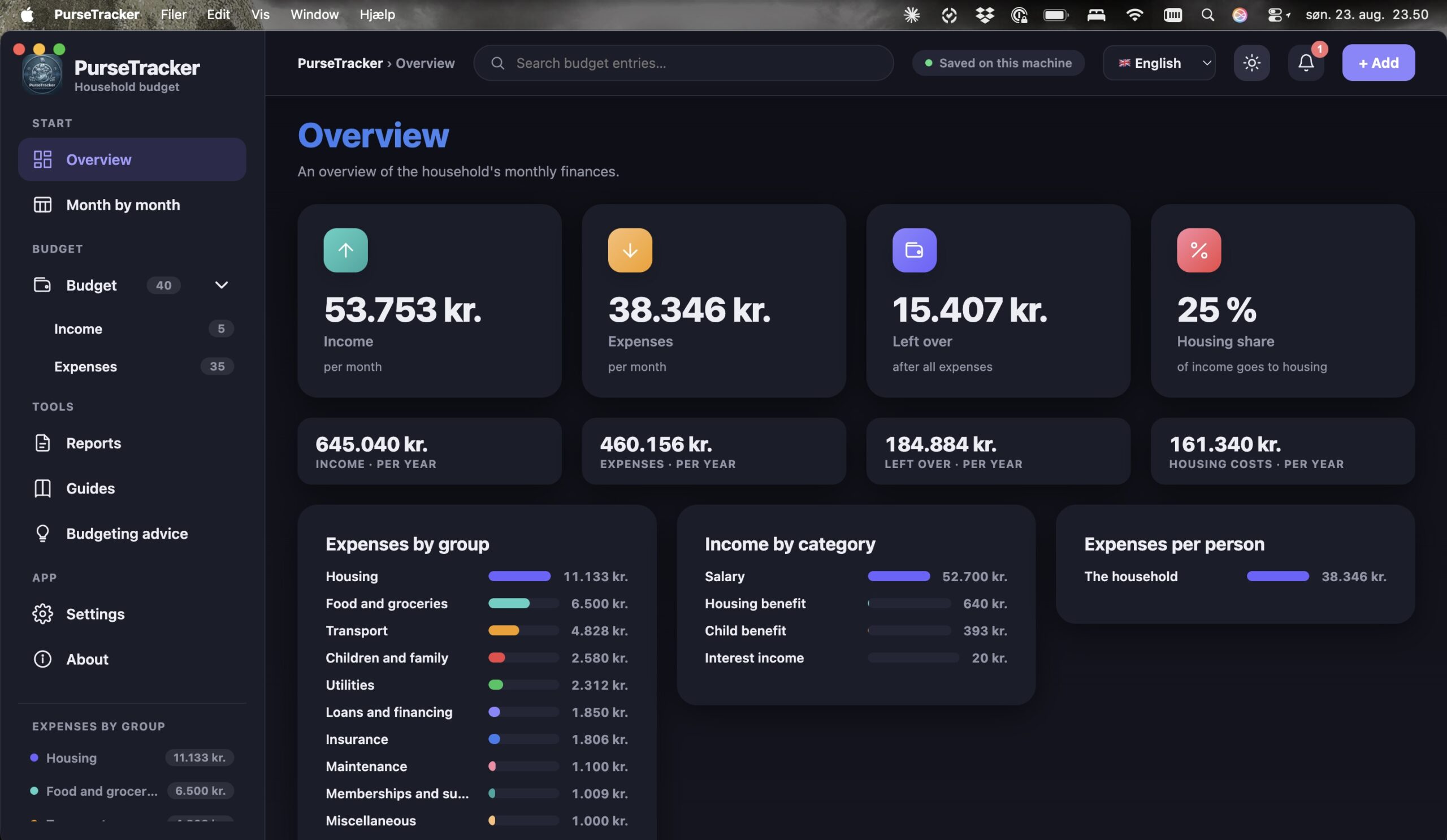1447x840 pixels.
Task: Open the Hjælp menu
Action: pyautogui.click(x=377, y=14)
